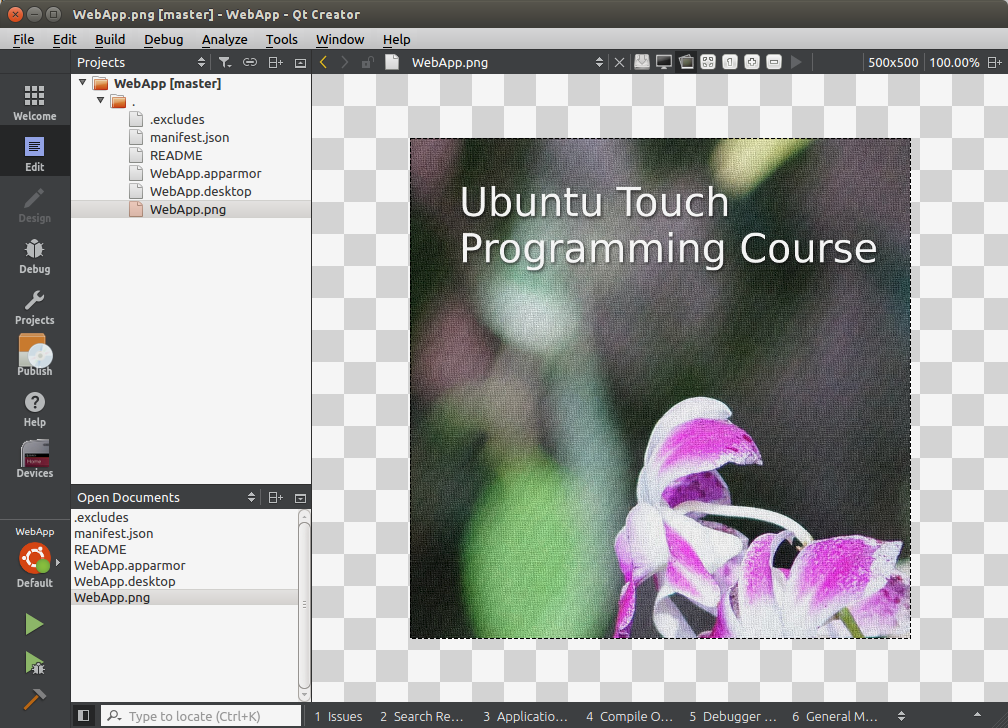The image size is (1008, 728).
Task: Open the WebApp kit selector
Action: (x=35, y=557)
